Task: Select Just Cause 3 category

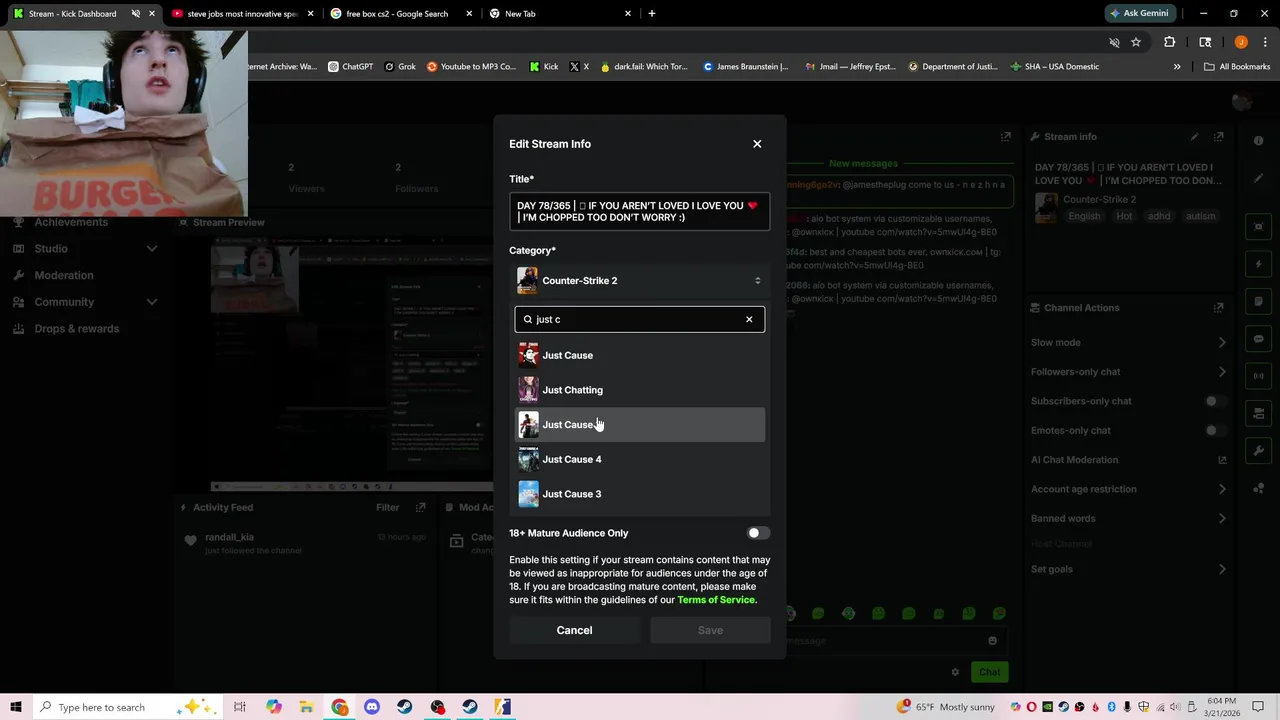Action: (640, 494)
